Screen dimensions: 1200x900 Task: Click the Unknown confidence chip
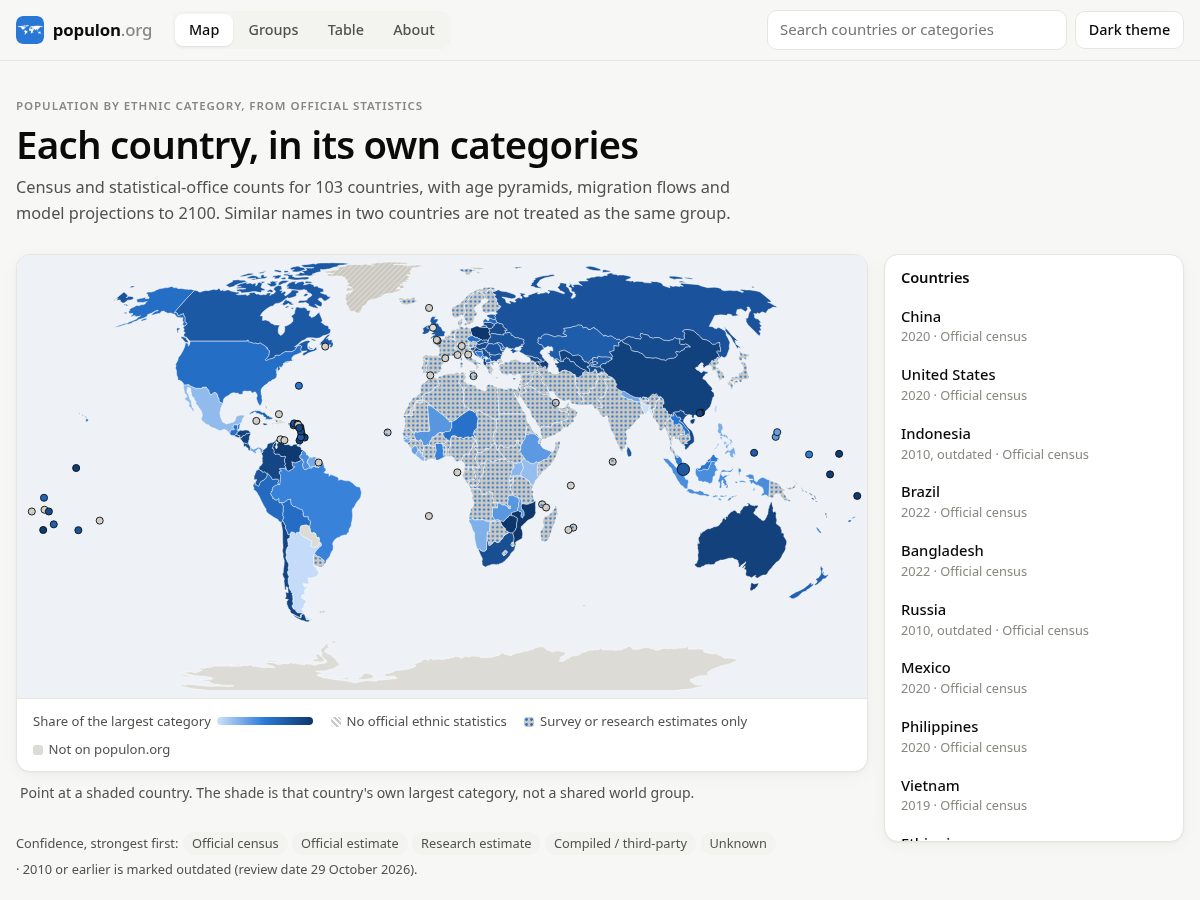pyautogui.click(x=738, y=843)
